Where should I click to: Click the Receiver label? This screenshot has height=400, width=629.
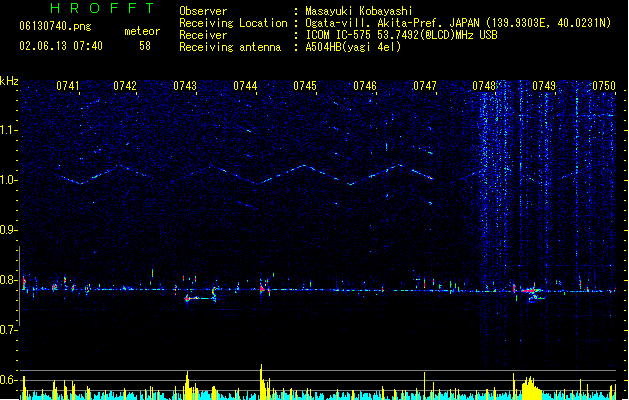[x=203, y=35]
